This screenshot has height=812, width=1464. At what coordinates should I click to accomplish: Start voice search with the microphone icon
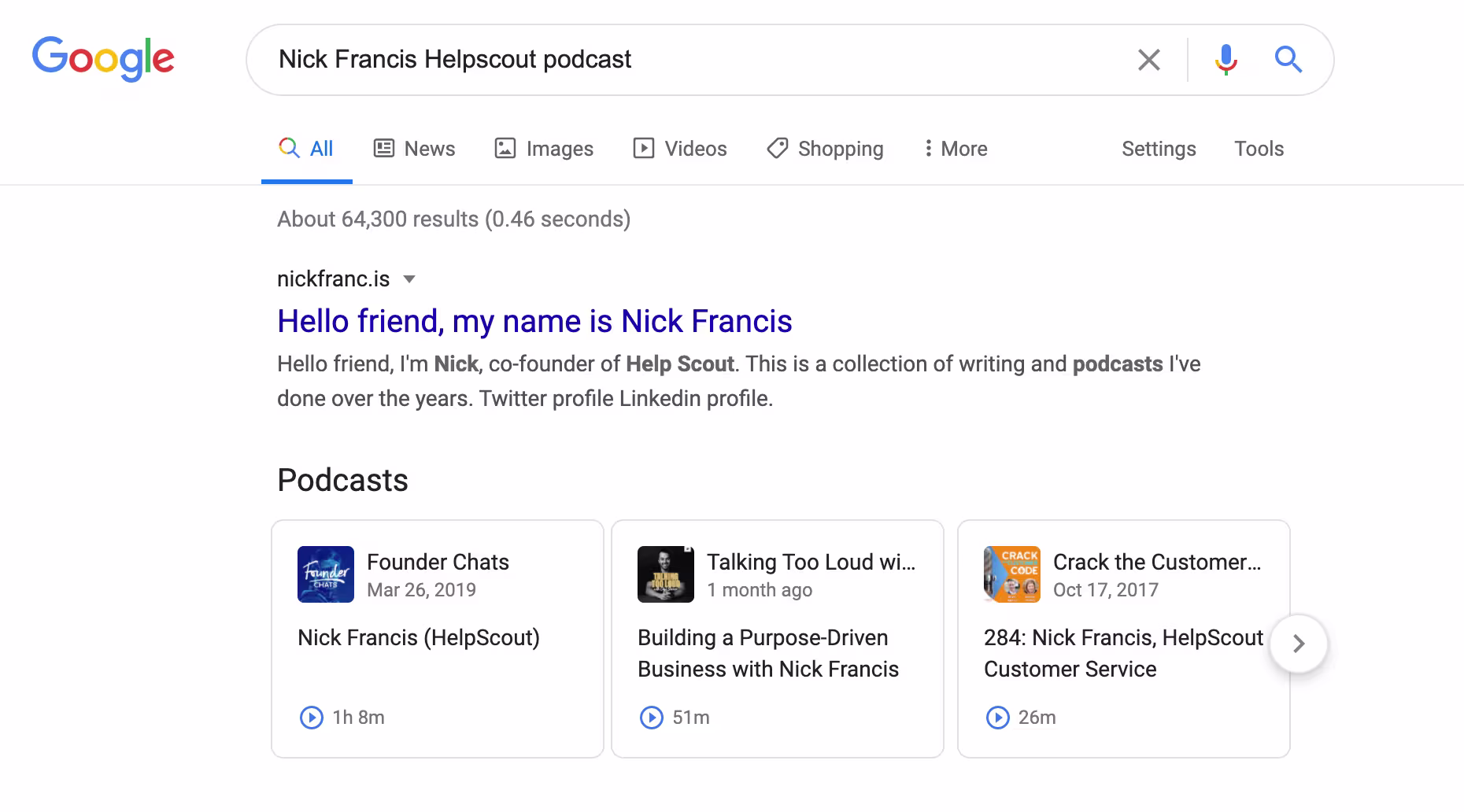pos(1226,60)
